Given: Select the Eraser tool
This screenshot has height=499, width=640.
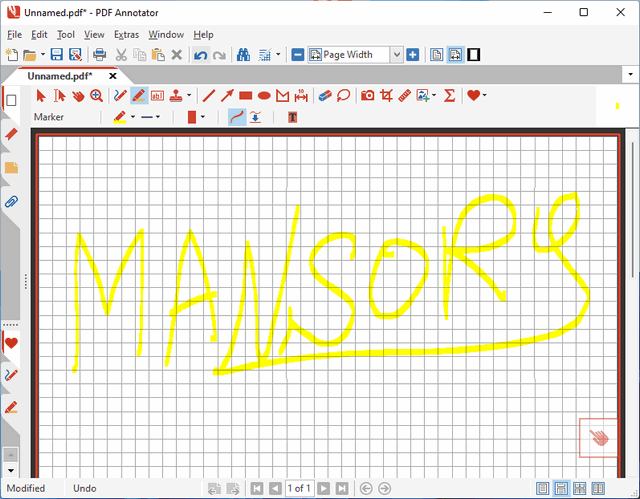Looking at the screenshot, I should pyautogui.click(x=324, y=96).
